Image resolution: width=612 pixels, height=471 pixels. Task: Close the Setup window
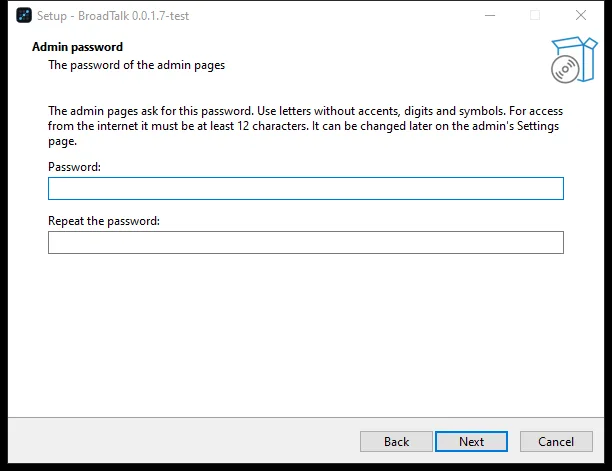(x=581, y=16)
